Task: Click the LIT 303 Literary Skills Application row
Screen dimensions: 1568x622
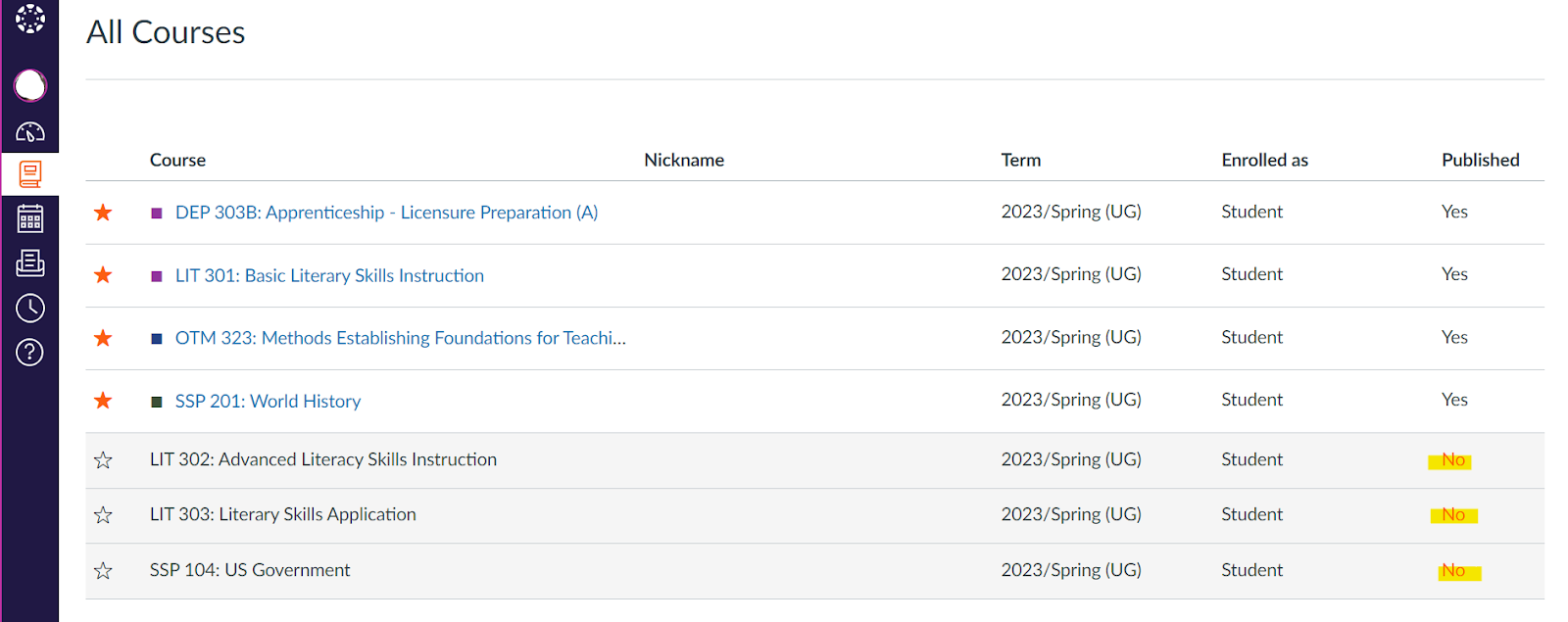Action: [x=282, y=515]
